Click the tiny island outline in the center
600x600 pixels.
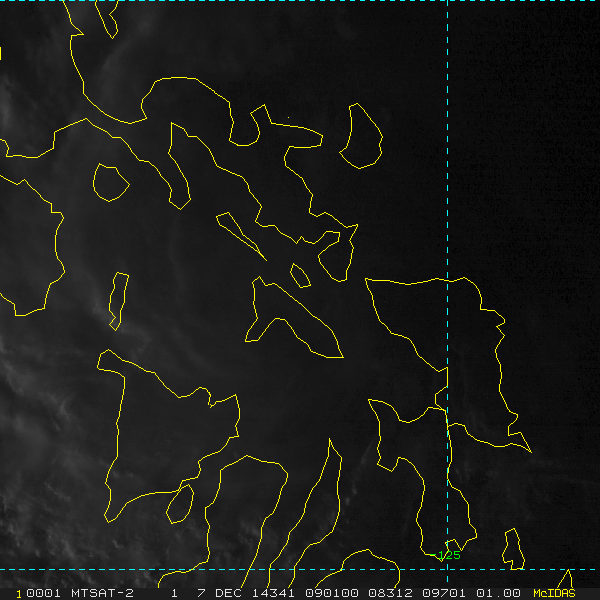[x=300, y=276]
